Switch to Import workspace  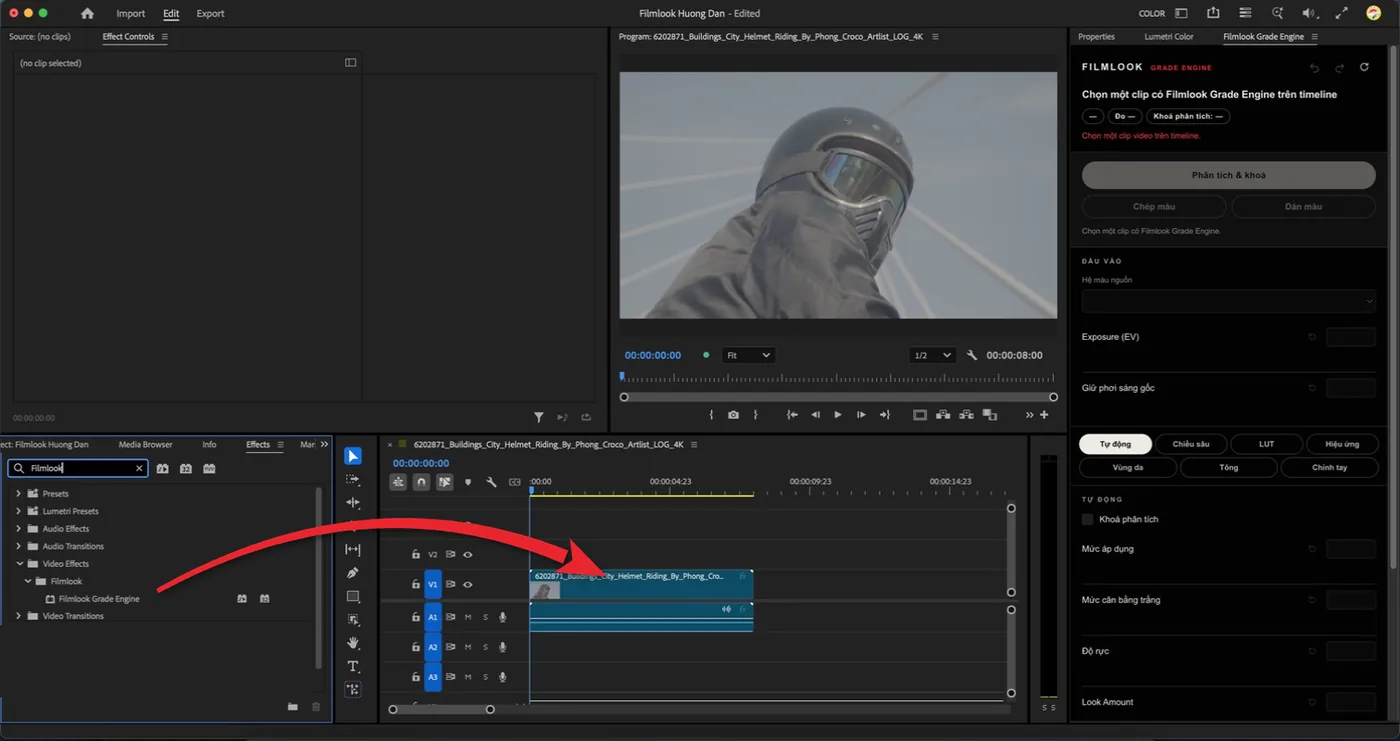tap(130, 14)
